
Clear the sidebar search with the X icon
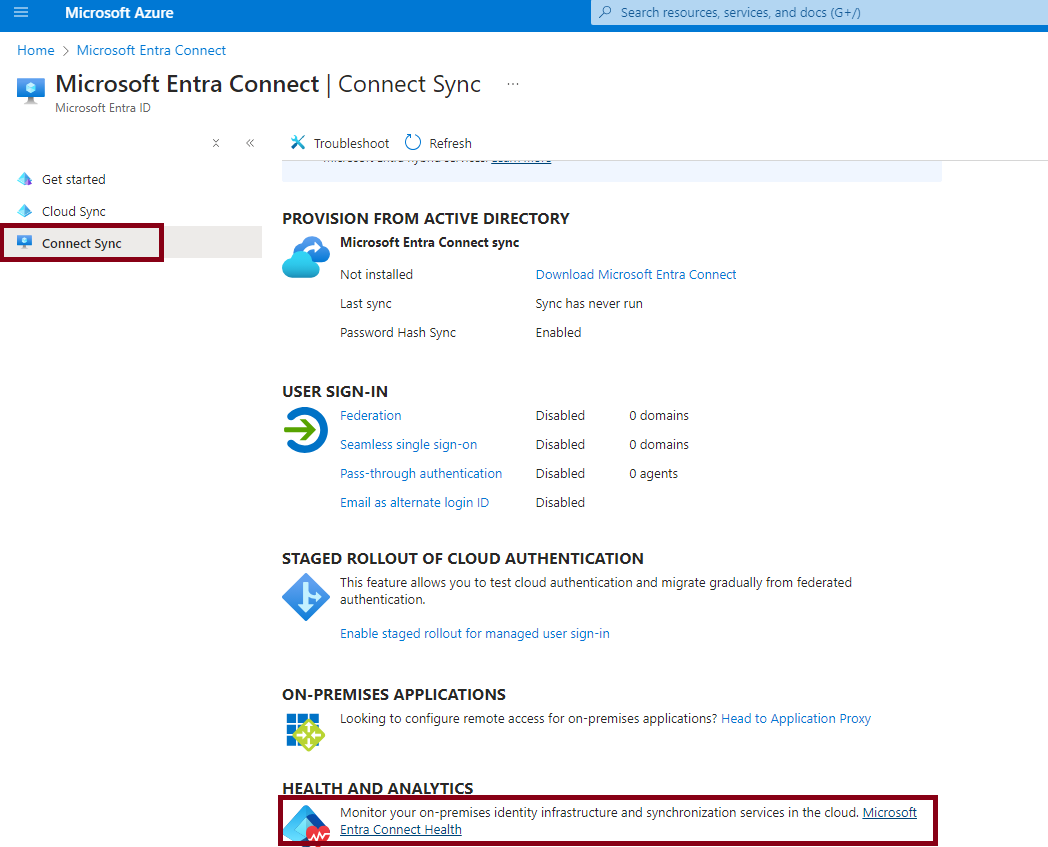coord(216,143)
